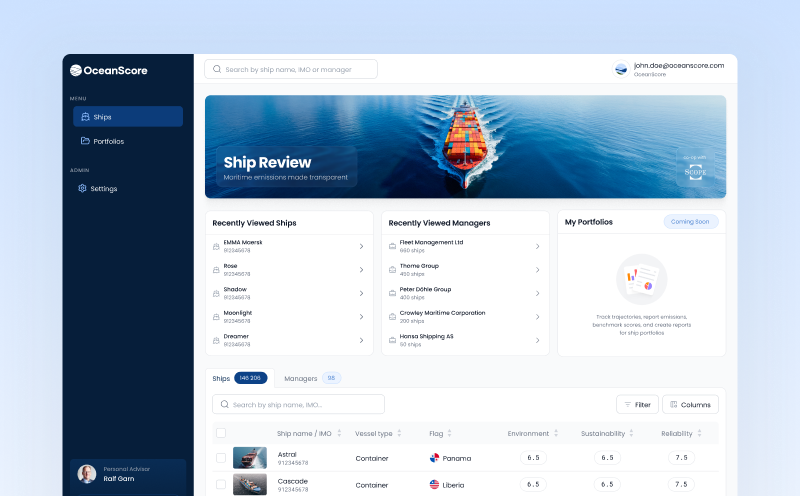Expand Fleet Management Ltd with the chevron
Viewport: 800px width, 496px height.
point(537,246)
